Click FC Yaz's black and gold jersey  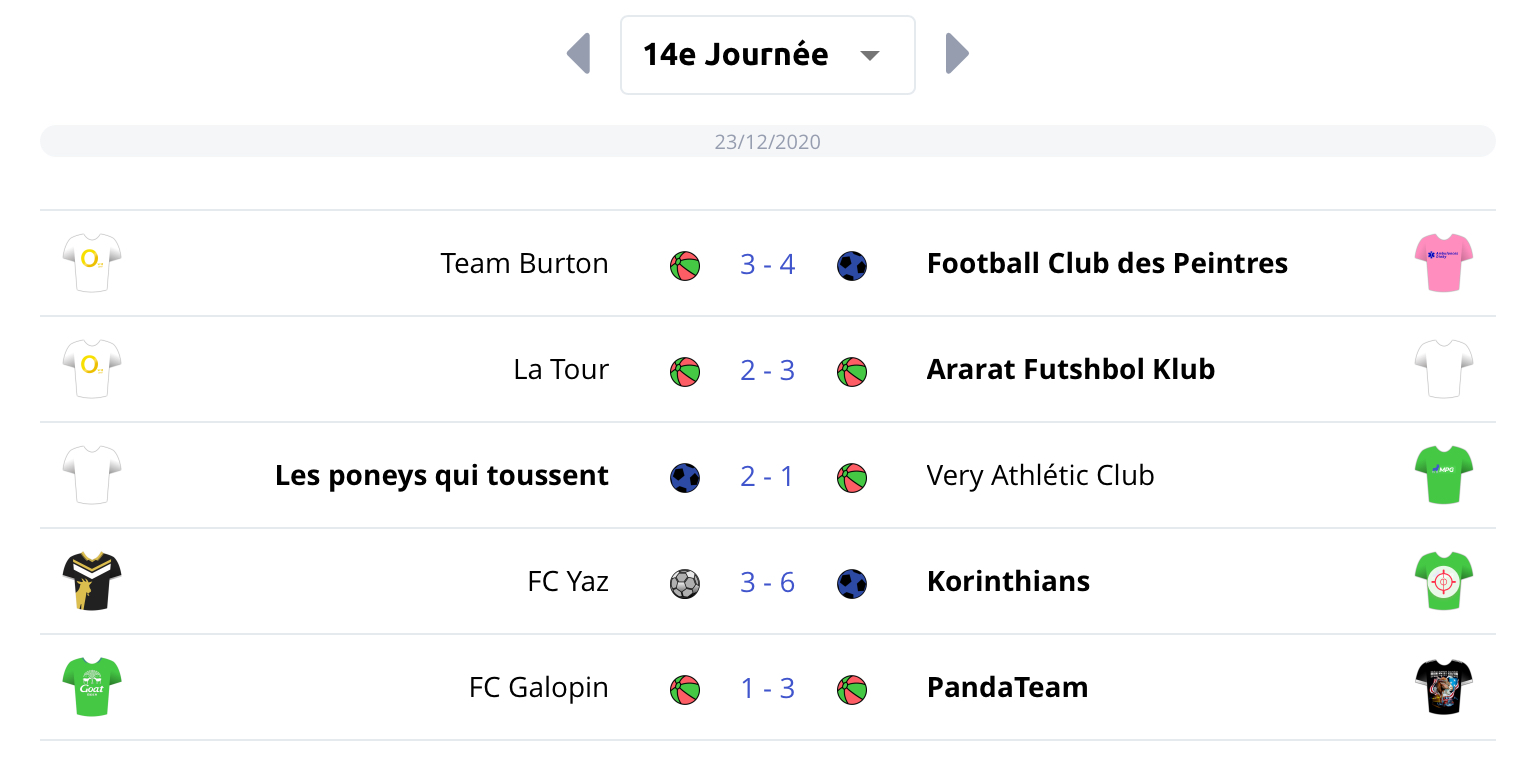coord(92,581)
